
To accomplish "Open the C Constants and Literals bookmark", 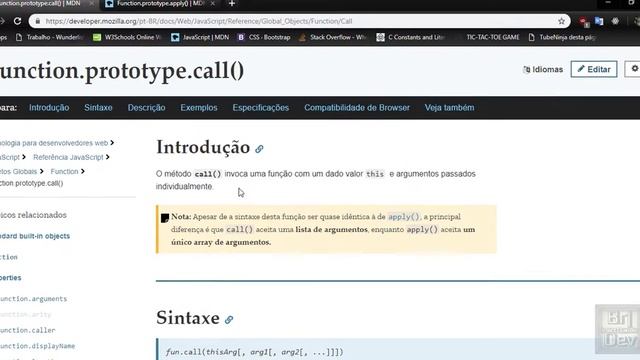I will click(411, 37).
